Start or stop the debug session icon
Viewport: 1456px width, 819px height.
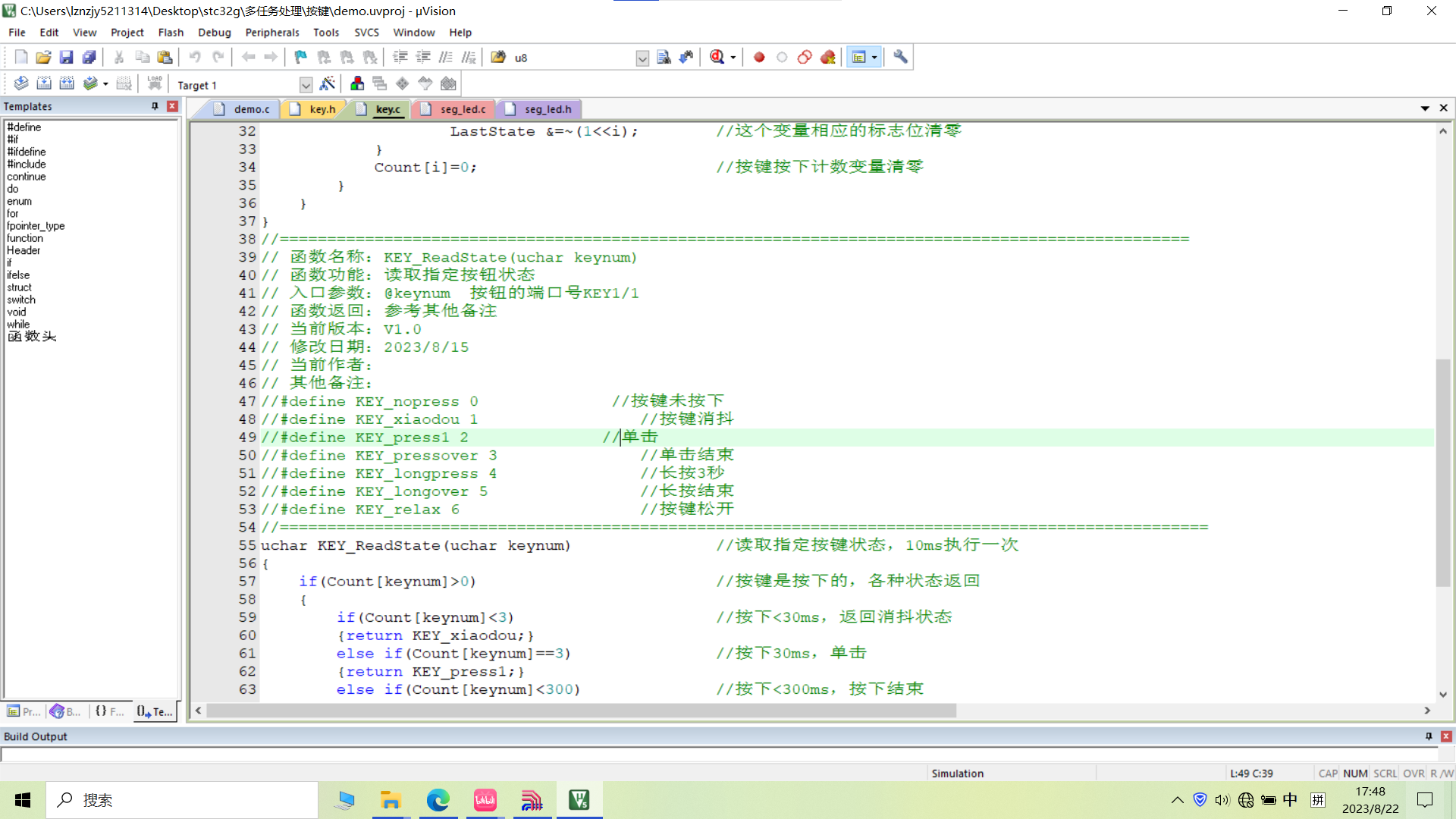717,57
